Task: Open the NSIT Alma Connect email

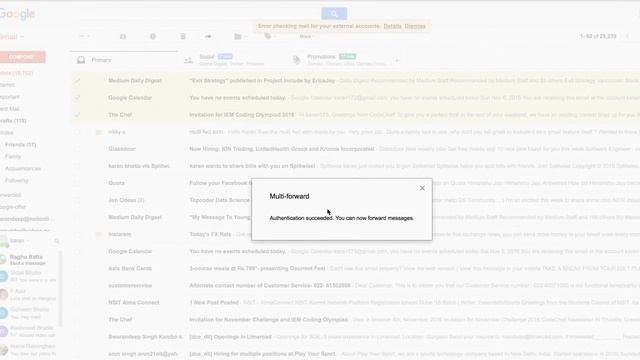Action: point(354,303)
